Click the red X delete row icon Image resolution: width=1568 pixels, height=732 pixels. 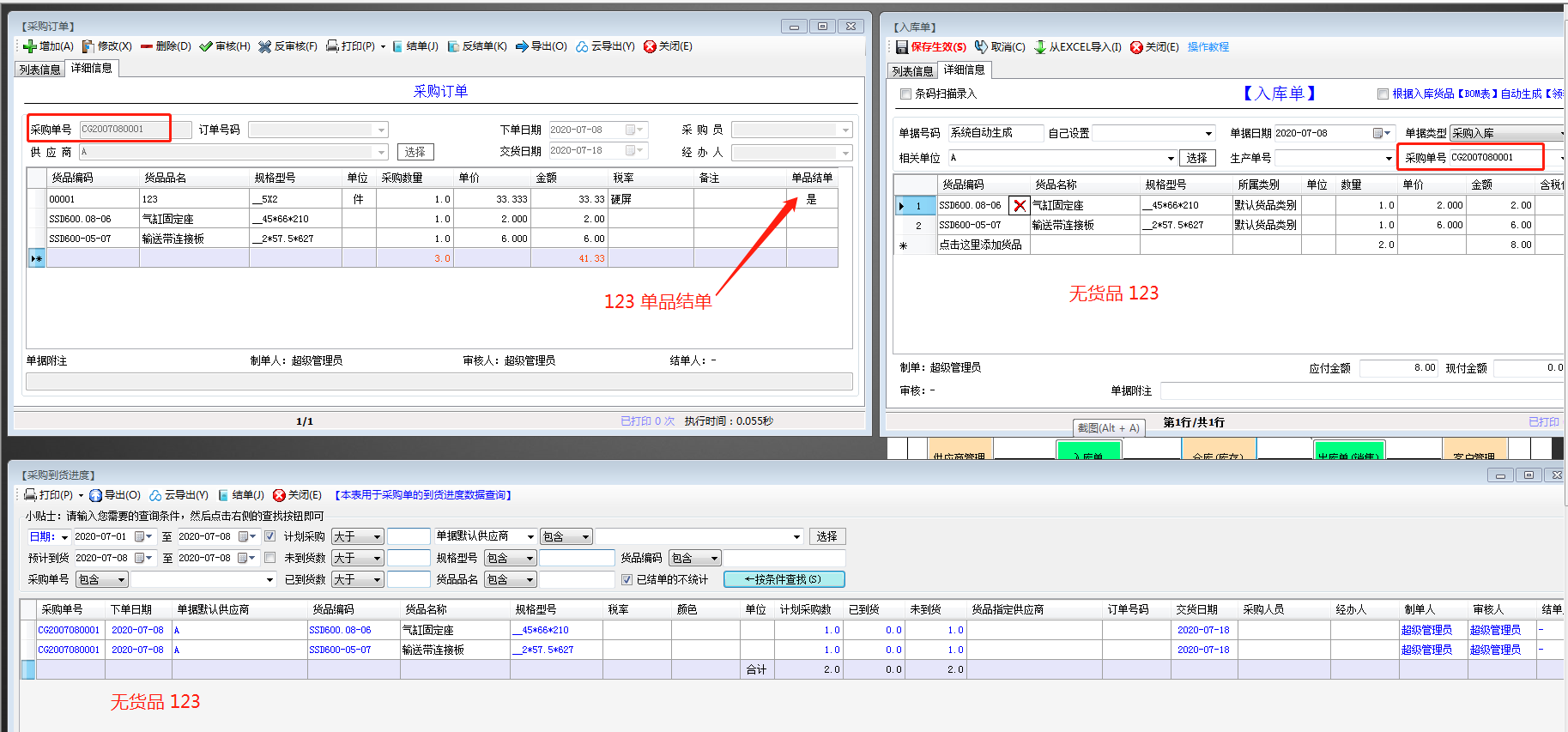[x=1019, y=205]
